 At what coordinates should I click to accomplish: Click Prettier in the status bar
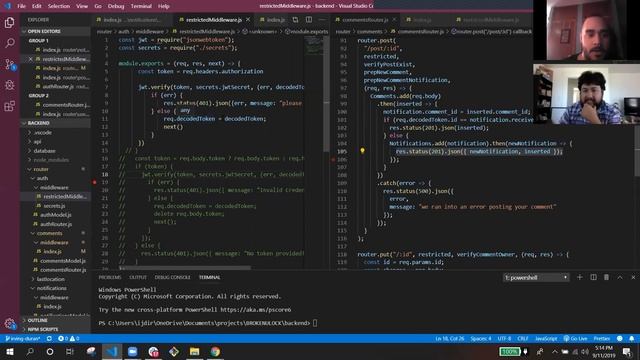pyautogui.click(x=602, y=338)
